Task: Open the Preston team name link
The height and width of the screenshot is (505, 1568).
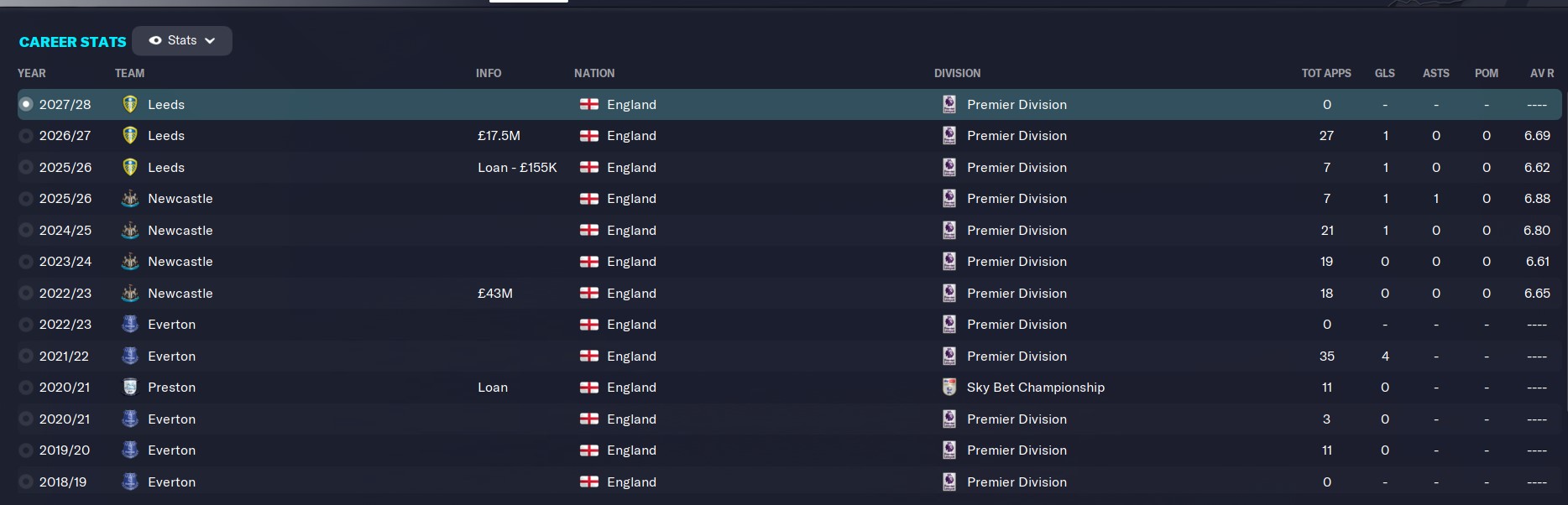Action: (171, 387)
